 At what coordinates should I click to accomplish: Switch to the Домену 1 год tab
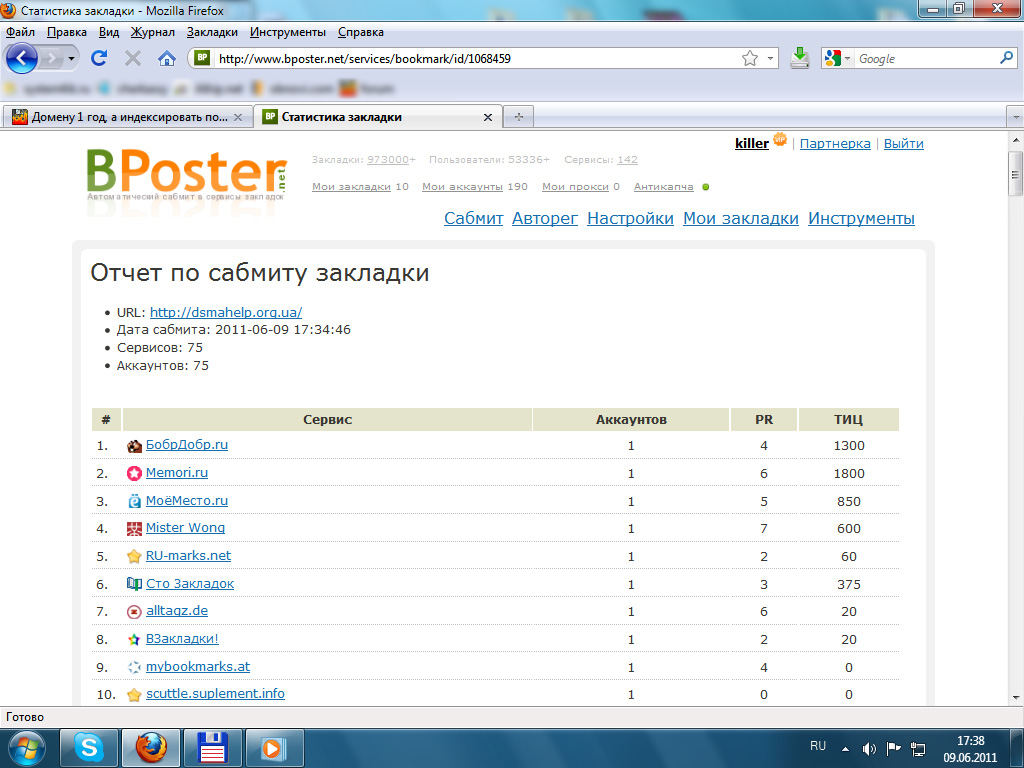point(127,118)
